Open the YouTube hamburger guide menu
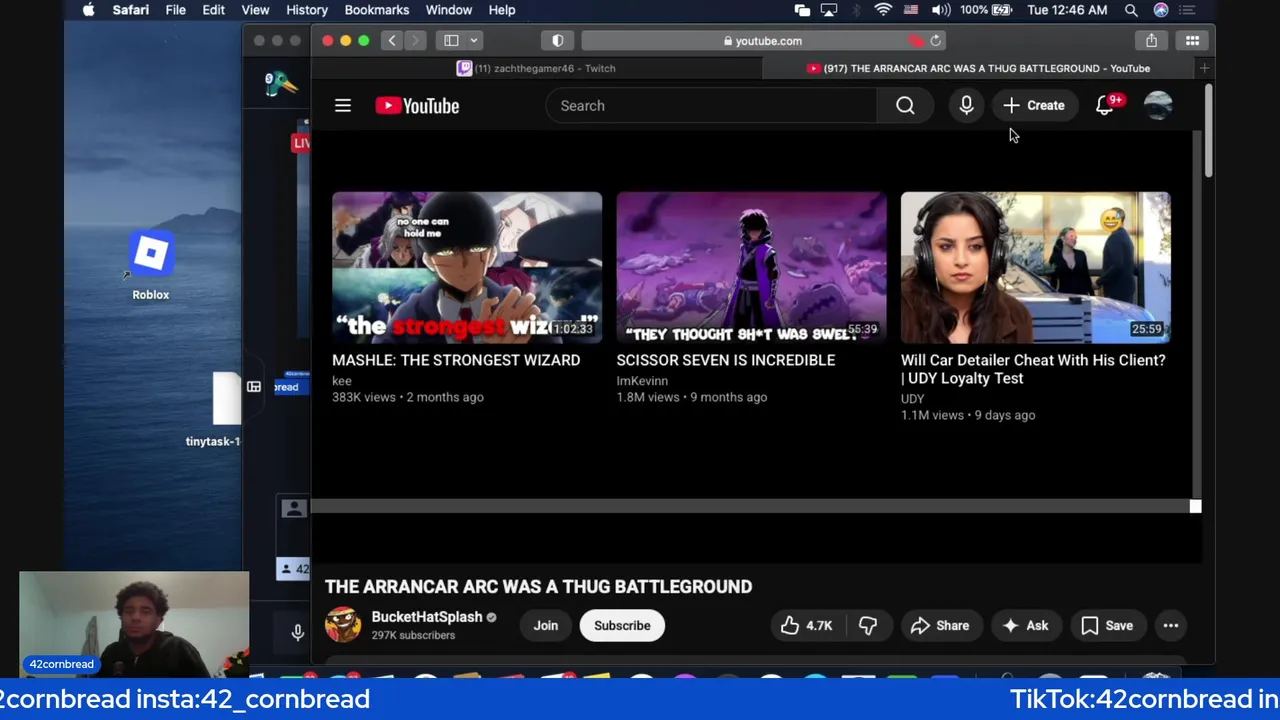Image resolution: width=1280 pixels, height=720 pixels. tap(343, 105)
